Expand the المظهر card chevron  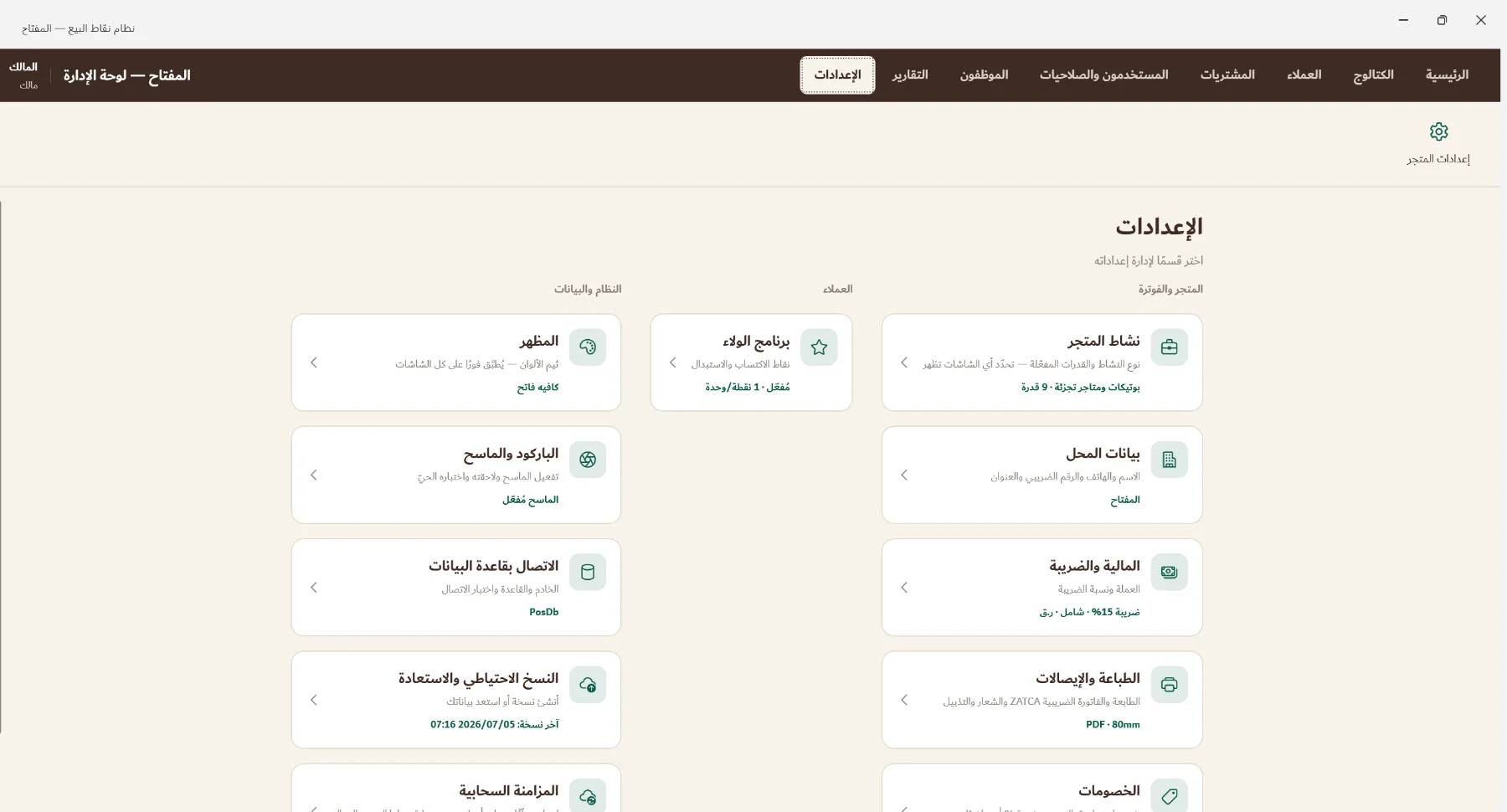click(x=314, y=362)
